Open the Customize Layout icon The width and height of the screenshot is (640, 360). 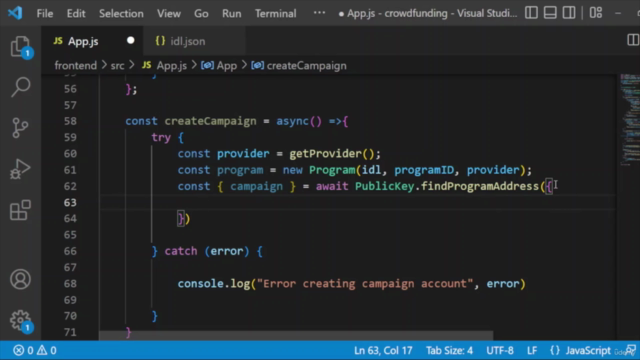point(596,13)
